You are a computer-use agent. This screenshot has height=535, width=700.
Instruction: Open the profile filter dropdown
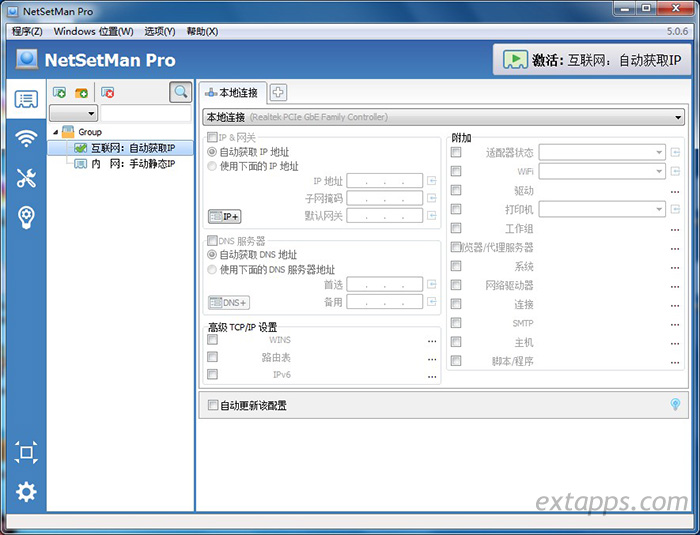[x=73, y=113]
